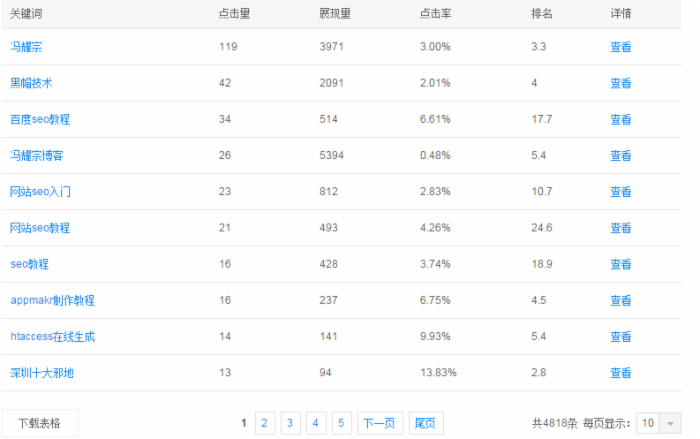Open the 百度seo教程 keyword

pyautogui.click(x=40, y=119)
